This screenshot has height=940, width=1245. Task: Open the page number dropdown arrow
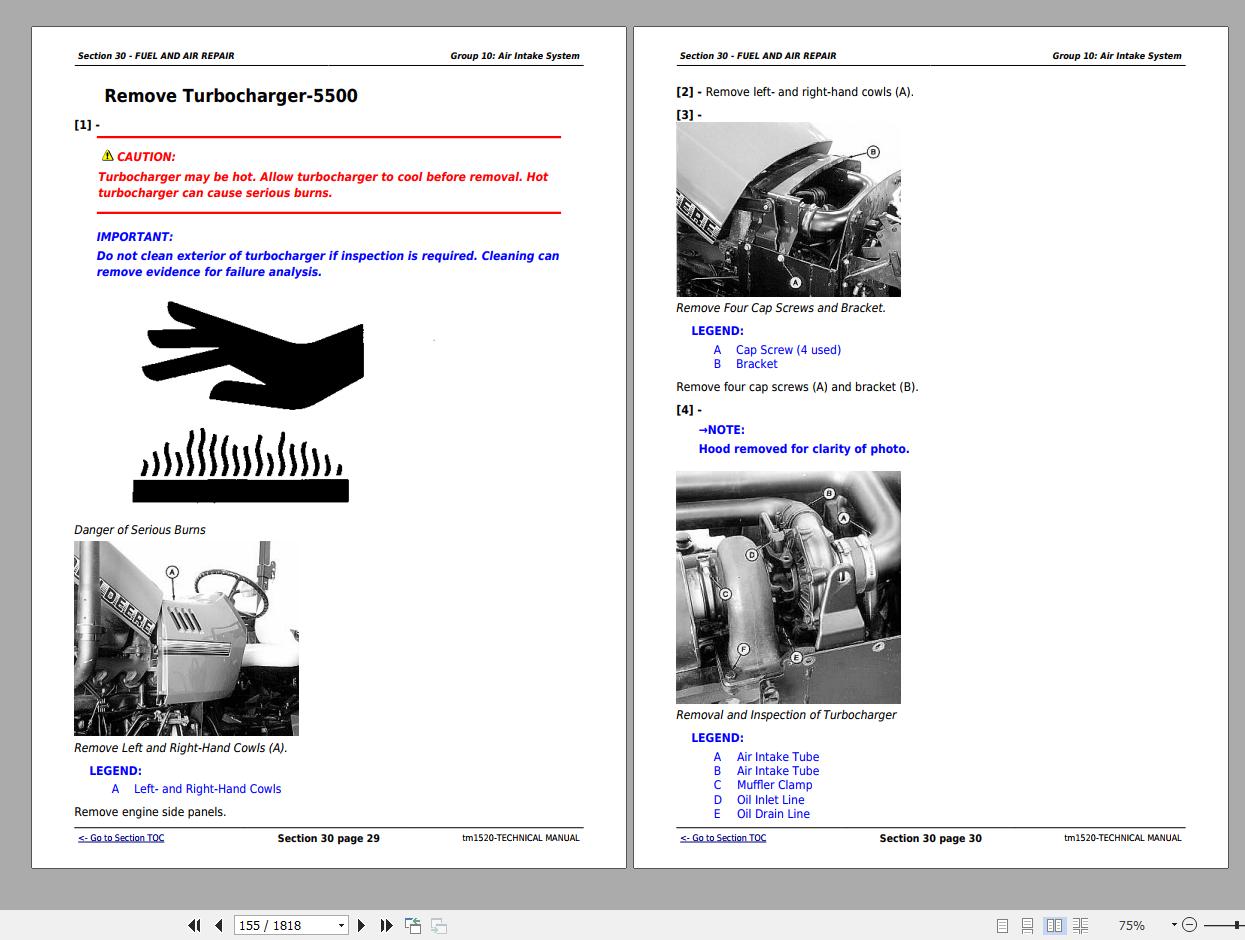tap(341, 926)
